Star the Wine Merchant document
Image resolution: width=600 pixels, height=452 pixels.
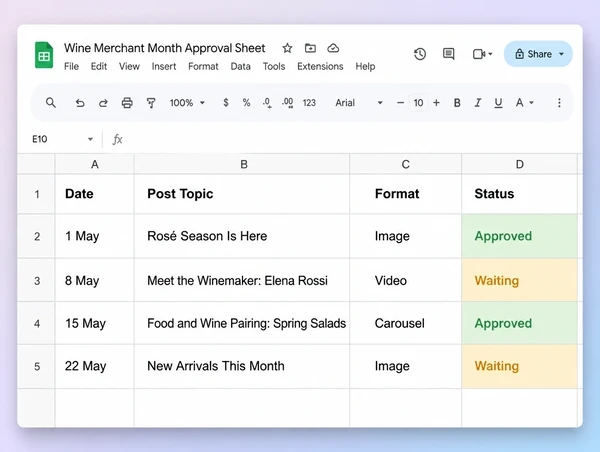click(x=287, y=48)
